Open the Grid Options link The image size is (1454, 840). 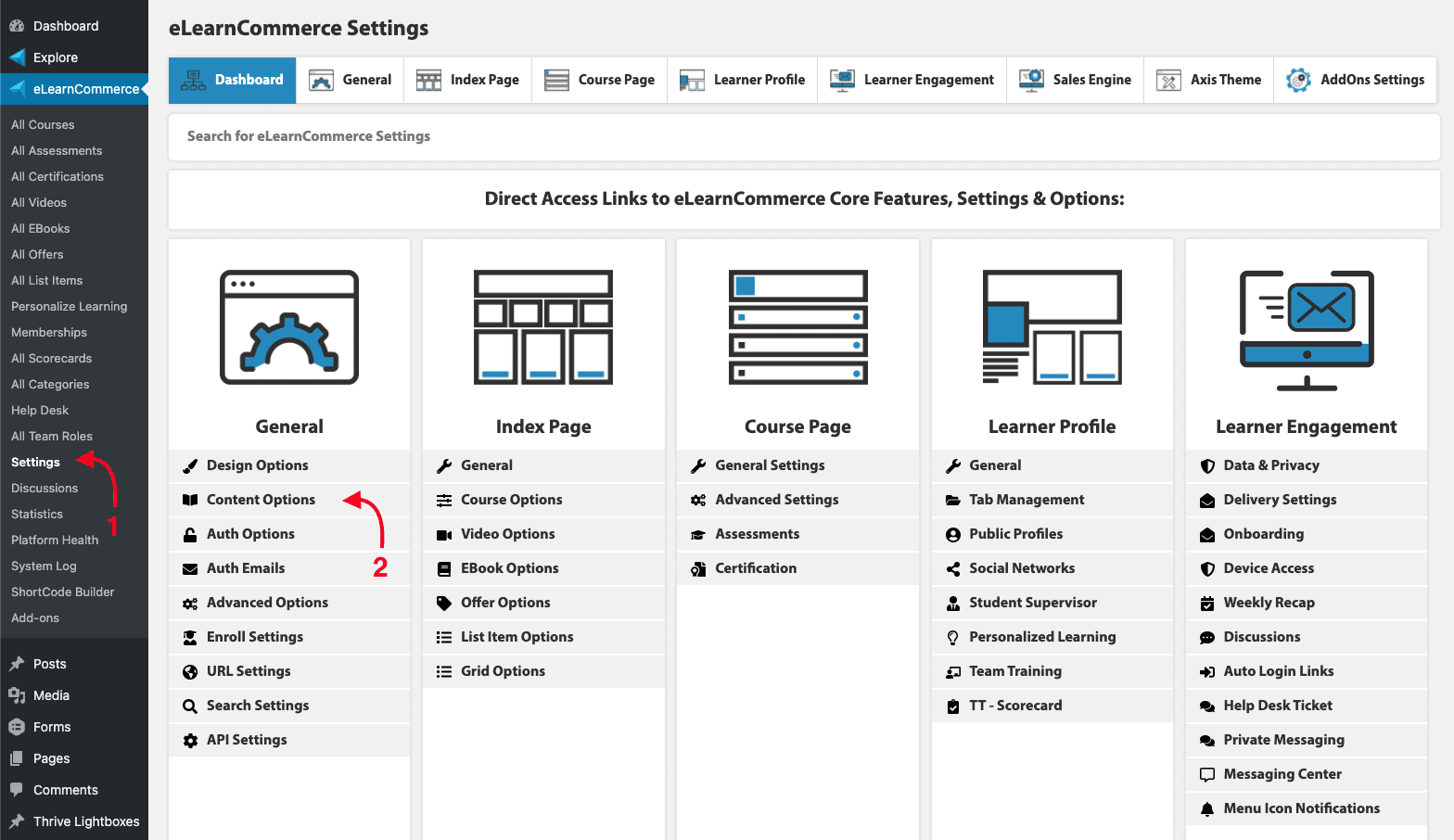(x=504, y=671)
